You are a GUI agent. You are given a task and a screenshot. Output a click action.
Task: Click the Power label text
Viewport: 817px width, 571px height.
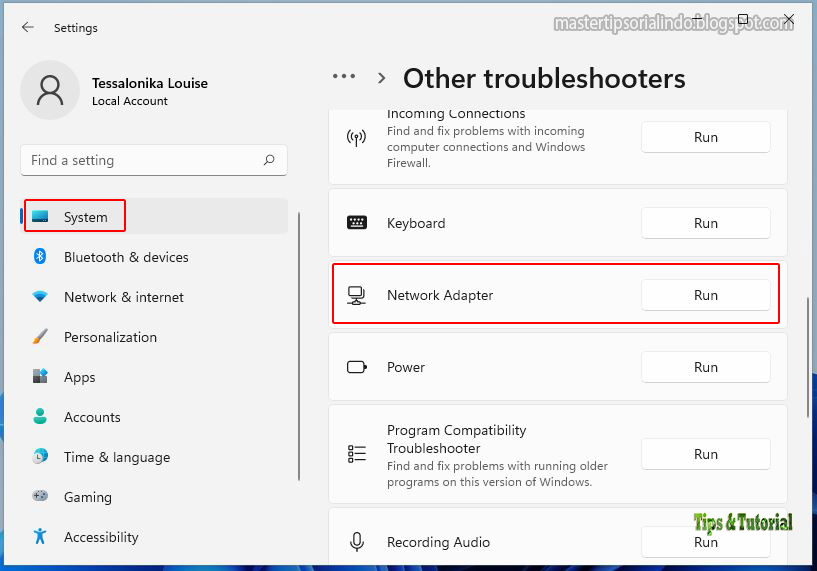point(405,367)
